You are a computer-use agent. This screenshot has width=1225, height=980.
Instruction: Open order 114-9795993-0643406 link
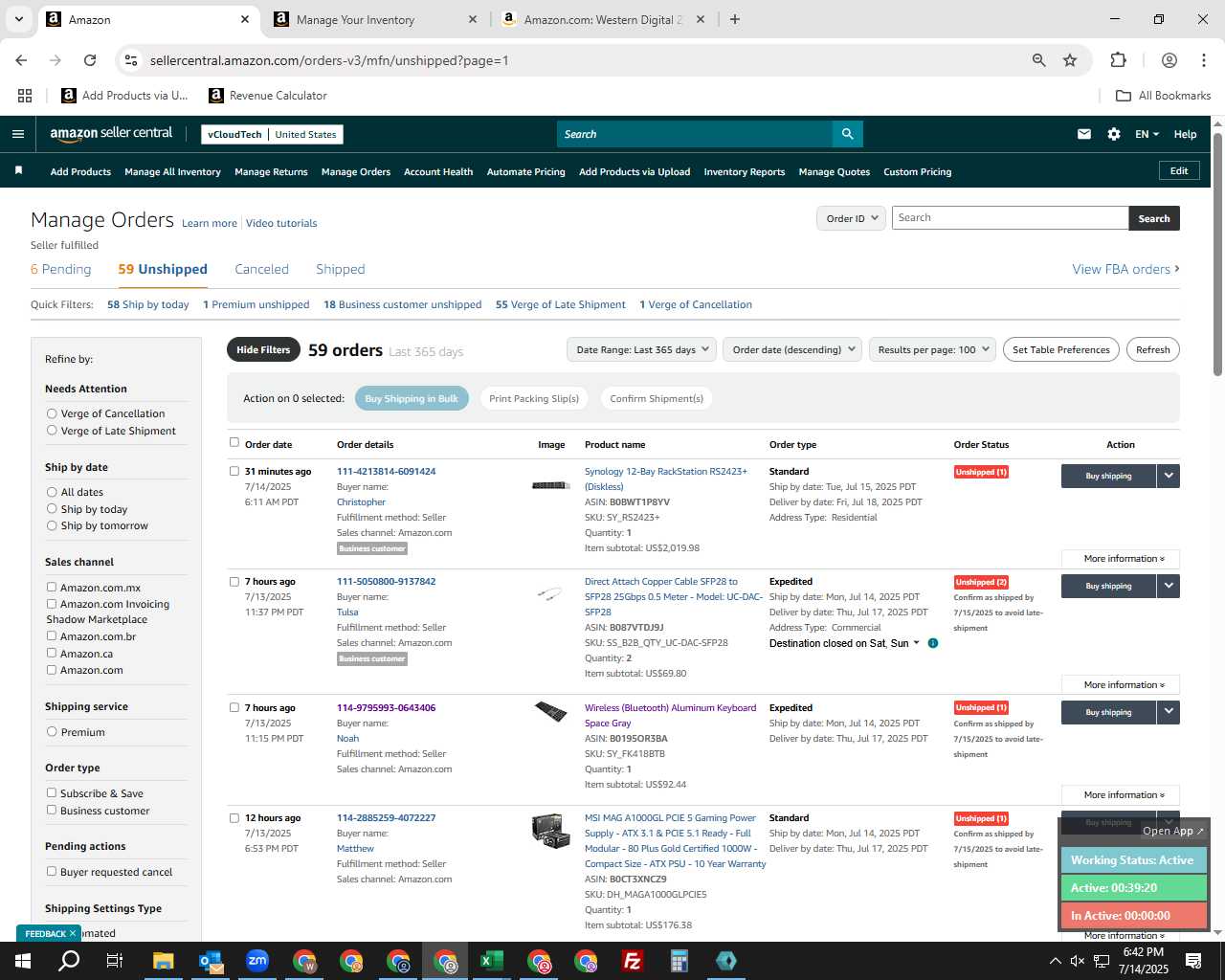point(386,708)
